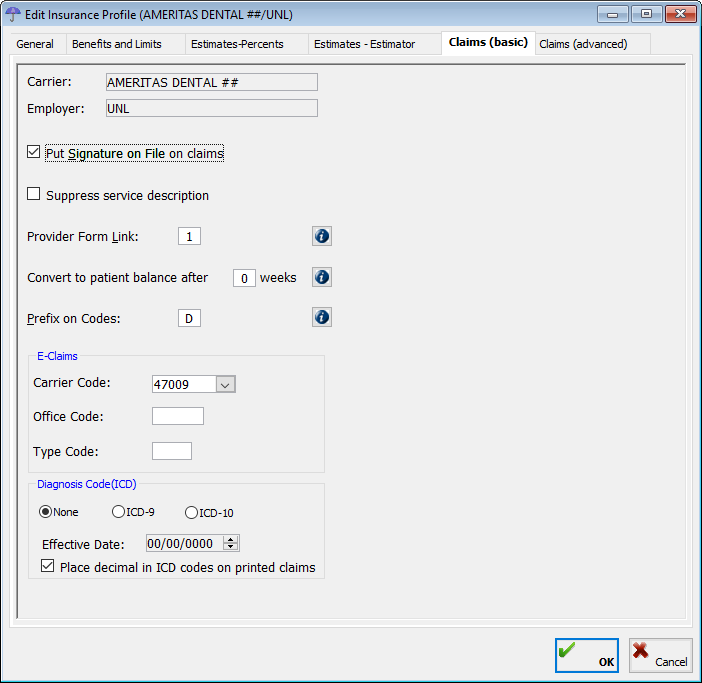Screen dimensions: 702x683
Task: Click the Type Code text box
Action: pyautogui.click(x=171, y=451)
